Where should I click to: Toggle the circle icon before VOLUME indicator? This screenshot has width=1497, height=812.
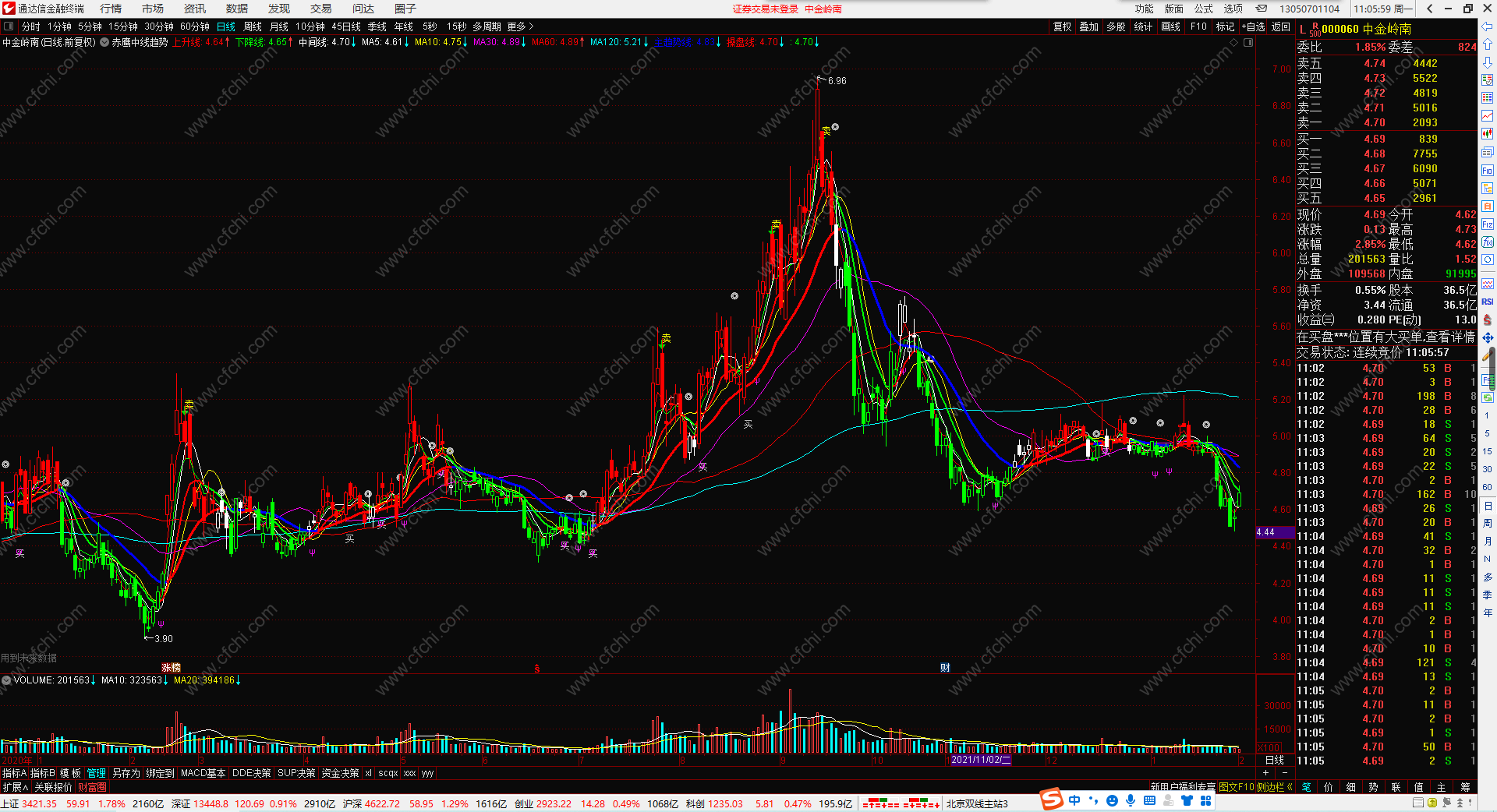pos(6,680)
